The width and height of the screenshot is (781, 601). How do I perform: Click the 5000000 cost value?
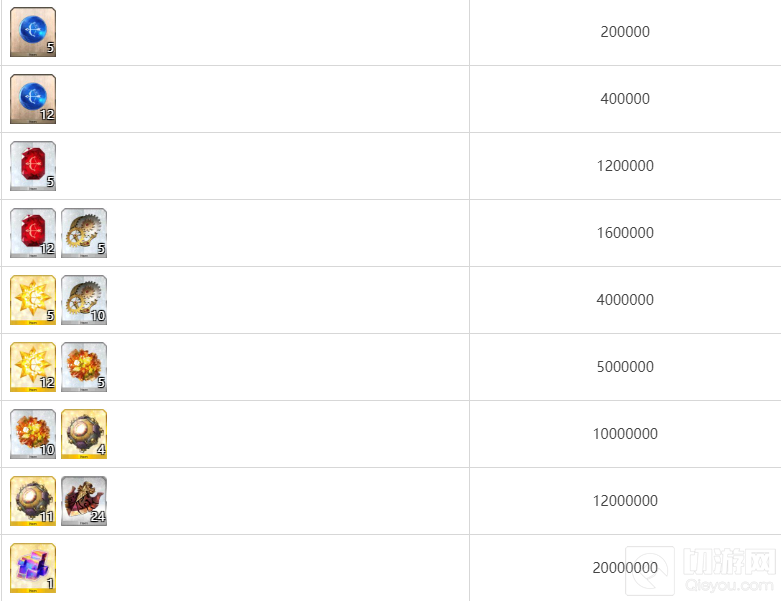pos(625,367)
